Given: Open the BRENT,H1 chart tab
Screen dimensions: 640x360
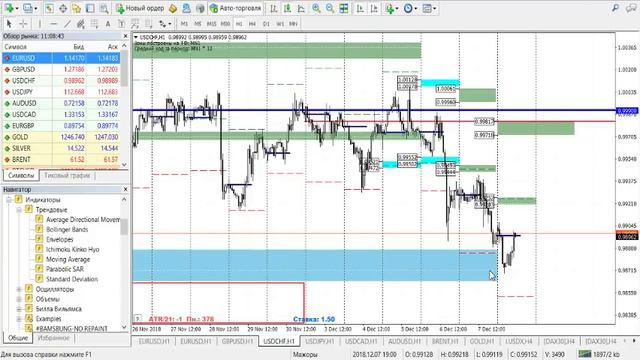Looking at the screenshot, I should pos(445,341).
